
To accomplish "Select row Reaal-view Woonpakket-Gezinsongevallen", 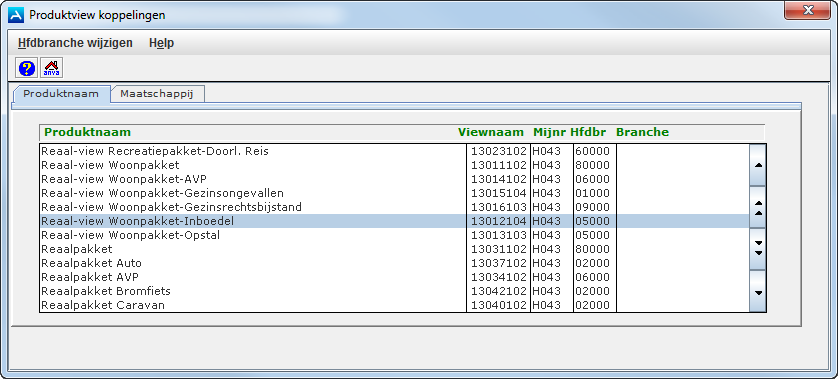I will (x=394, y=193).
